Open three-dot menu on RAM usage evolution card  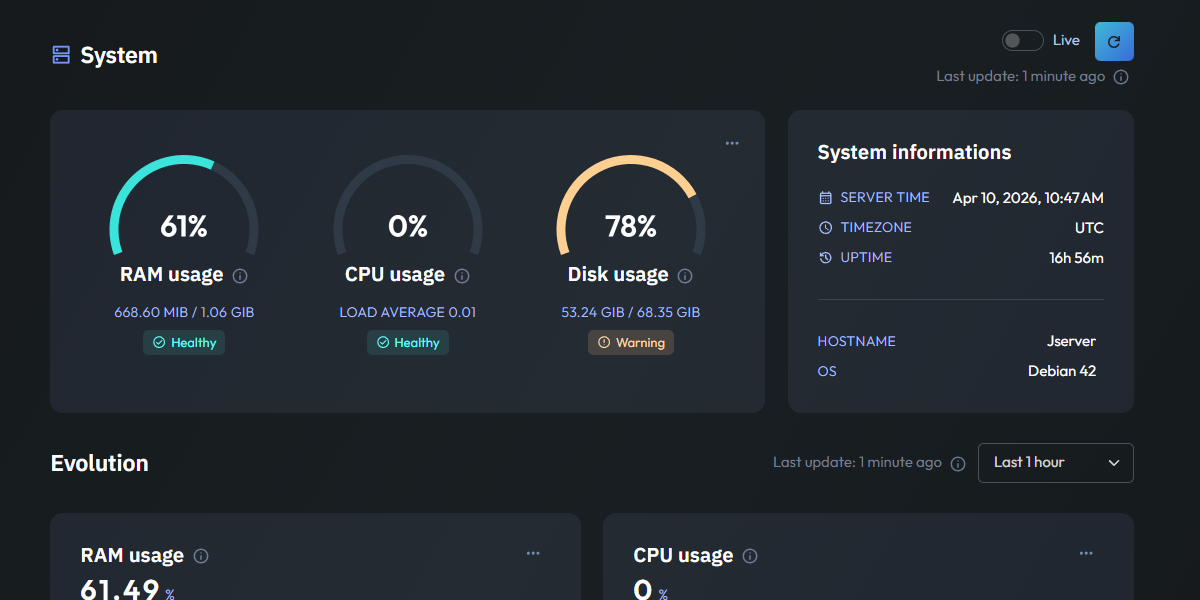(x=533, y=553)
